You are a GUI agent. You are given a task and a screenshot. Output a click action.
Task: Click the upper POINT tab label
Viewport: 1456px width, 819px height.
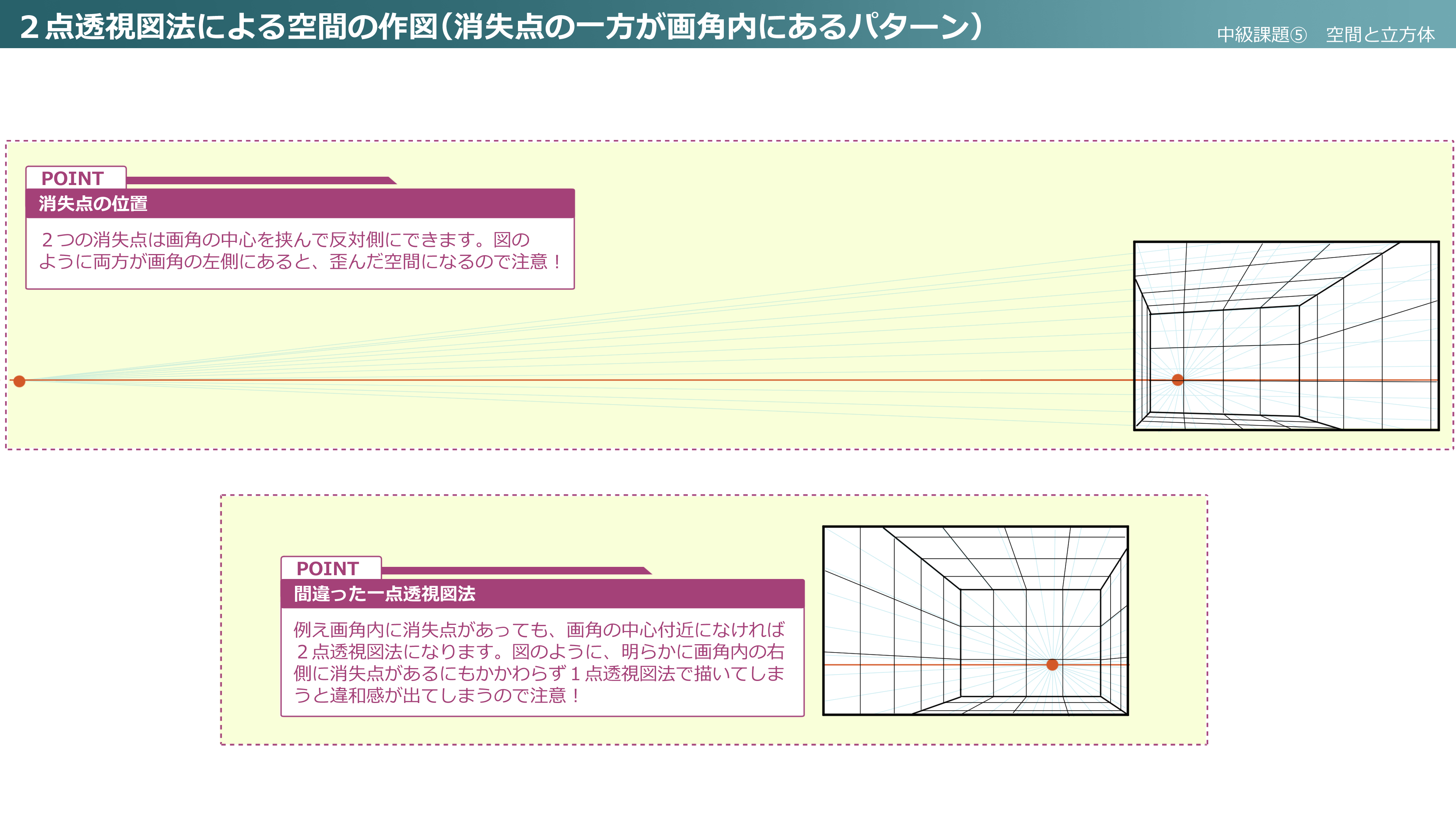point(73,179)
